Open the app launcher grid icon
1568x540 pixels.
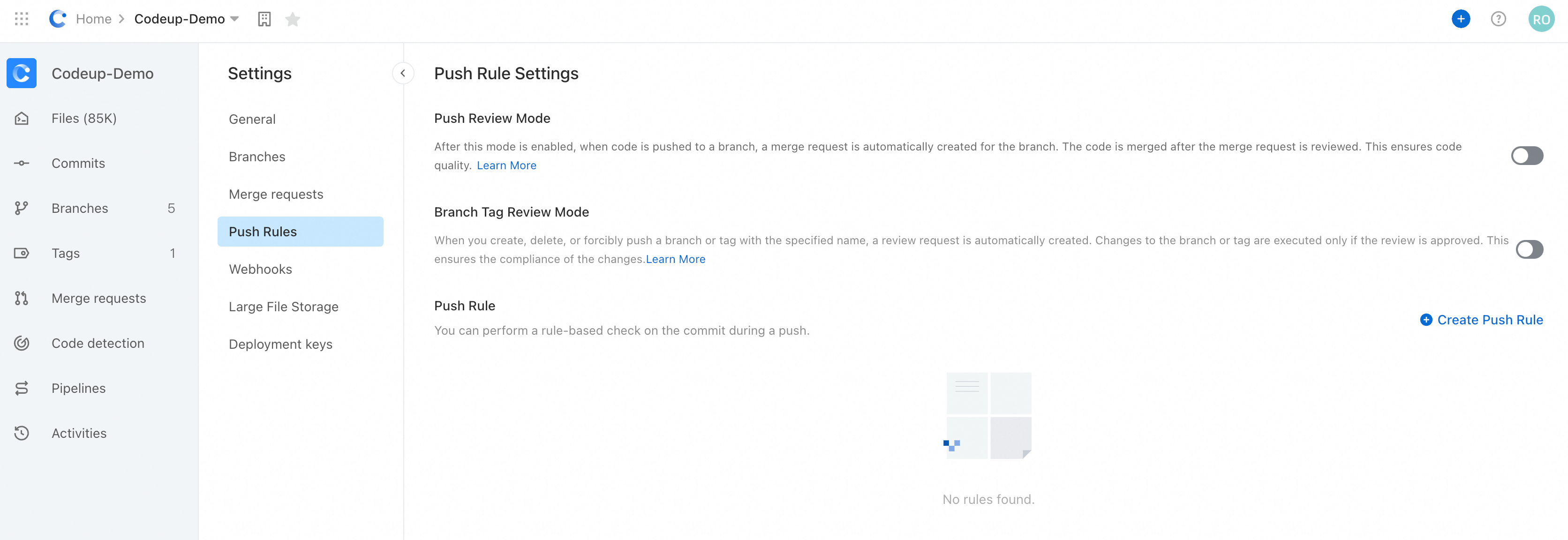(21, 19)
